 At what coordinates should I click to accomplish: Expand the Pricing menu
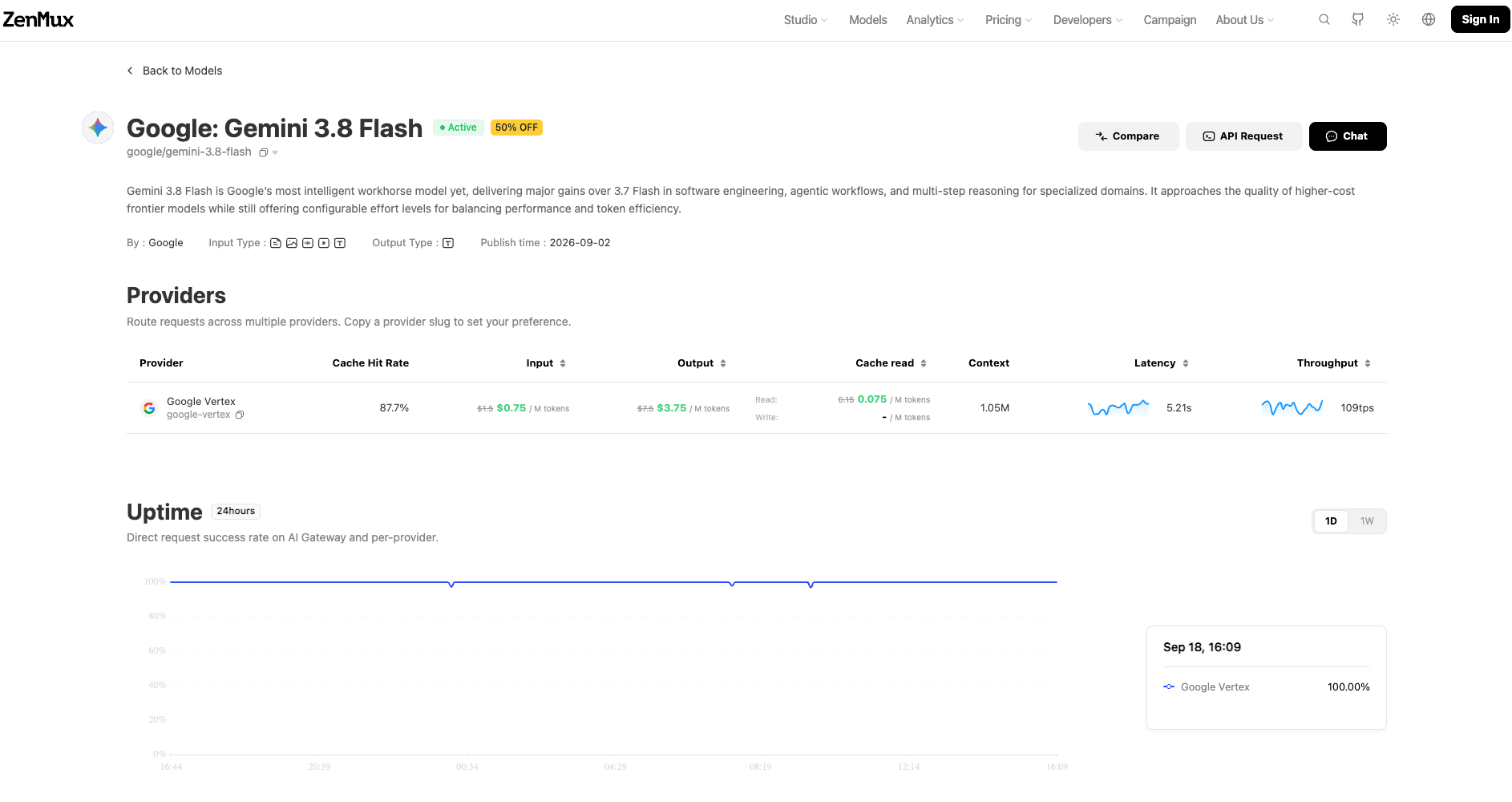click(1009, 20)
